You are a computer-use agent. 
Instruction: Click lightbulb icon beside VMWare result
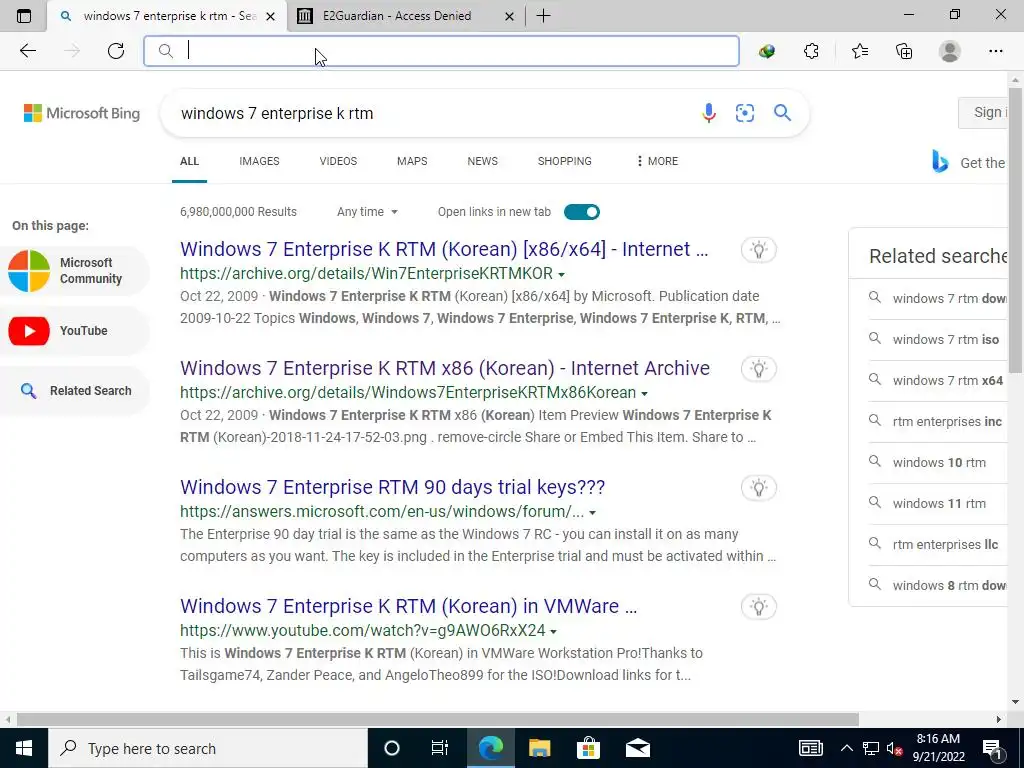tap(758, 607)
